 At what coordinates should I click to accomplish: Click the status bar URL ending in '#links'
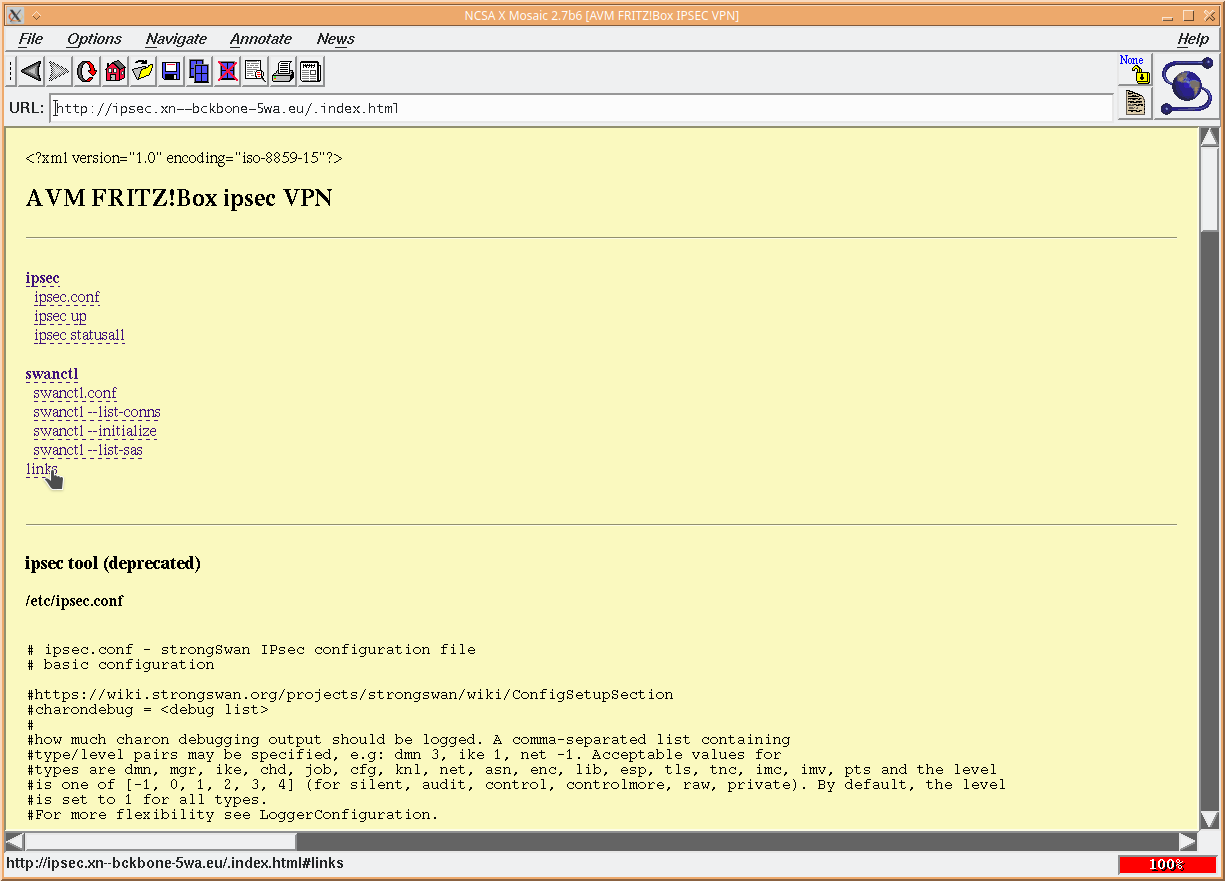[x=175, y=863]
